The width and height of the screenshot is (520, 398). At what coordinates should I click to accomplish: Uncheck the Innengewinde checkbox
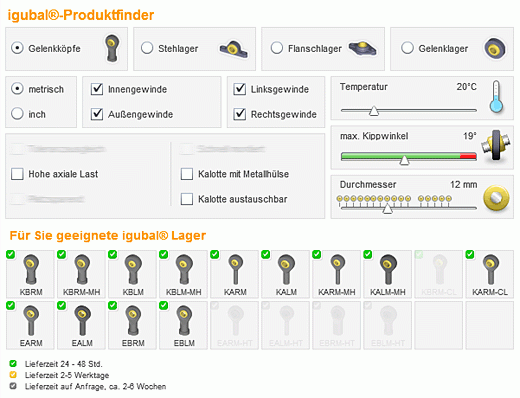point(97,89)
